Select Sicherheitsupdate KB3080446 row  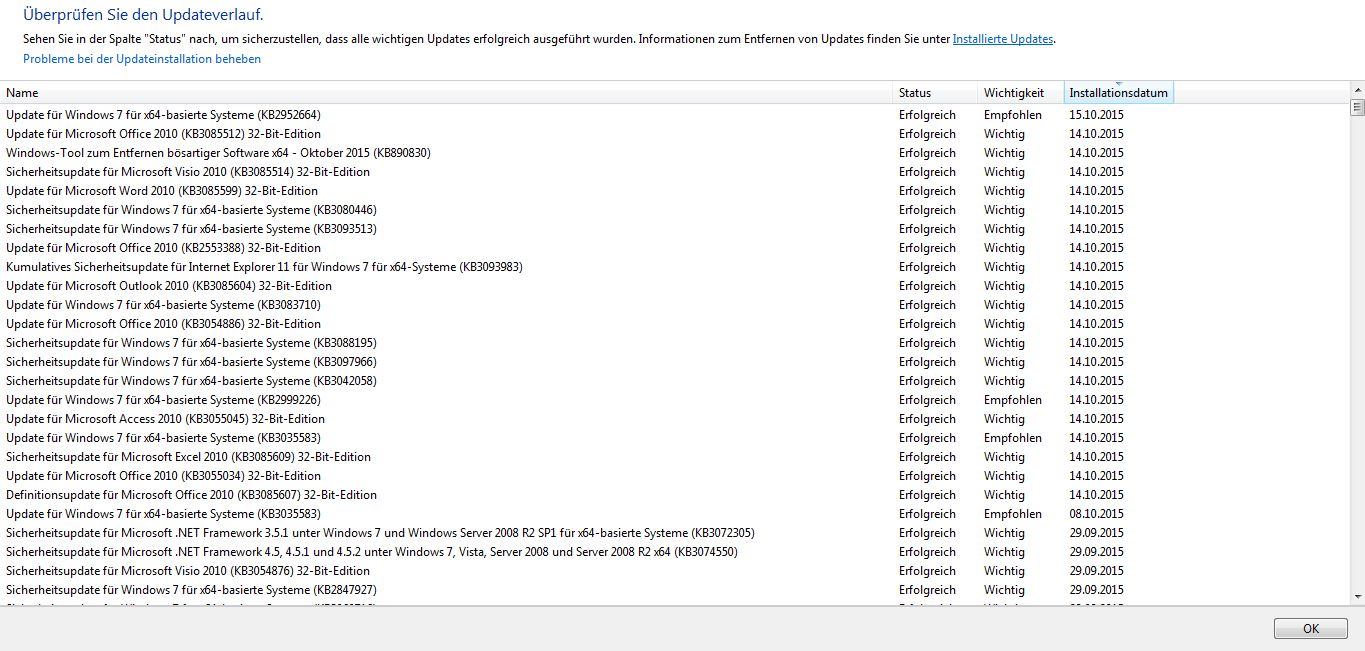pos(675,210)
